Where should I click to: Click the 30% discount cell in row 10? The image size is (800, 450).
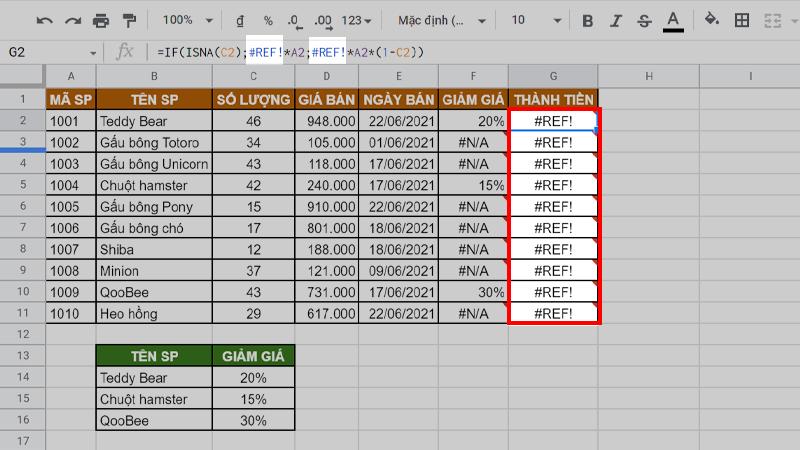tap(473, 292)
